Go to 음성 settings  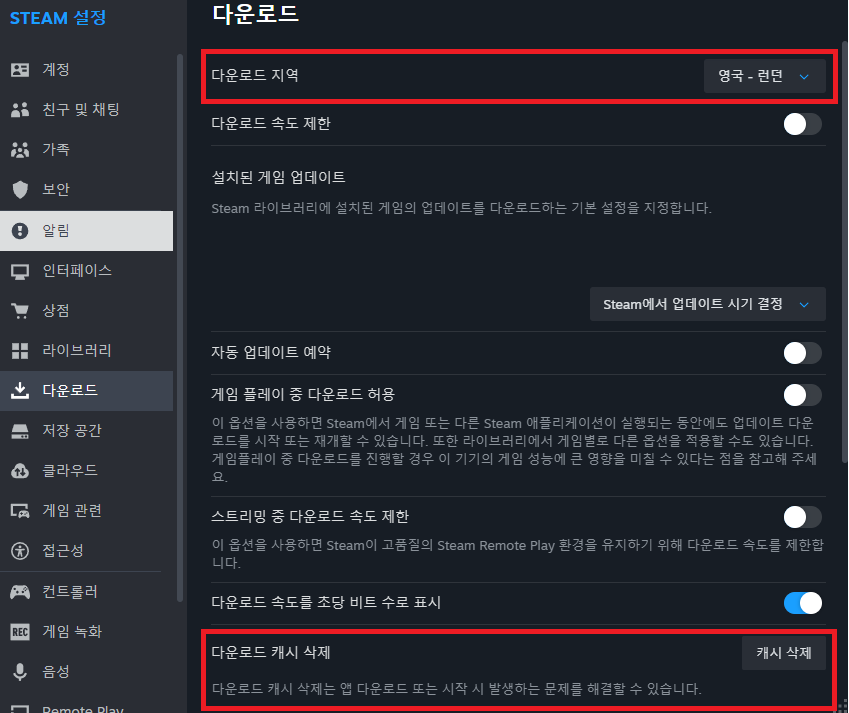pos(87,672)
